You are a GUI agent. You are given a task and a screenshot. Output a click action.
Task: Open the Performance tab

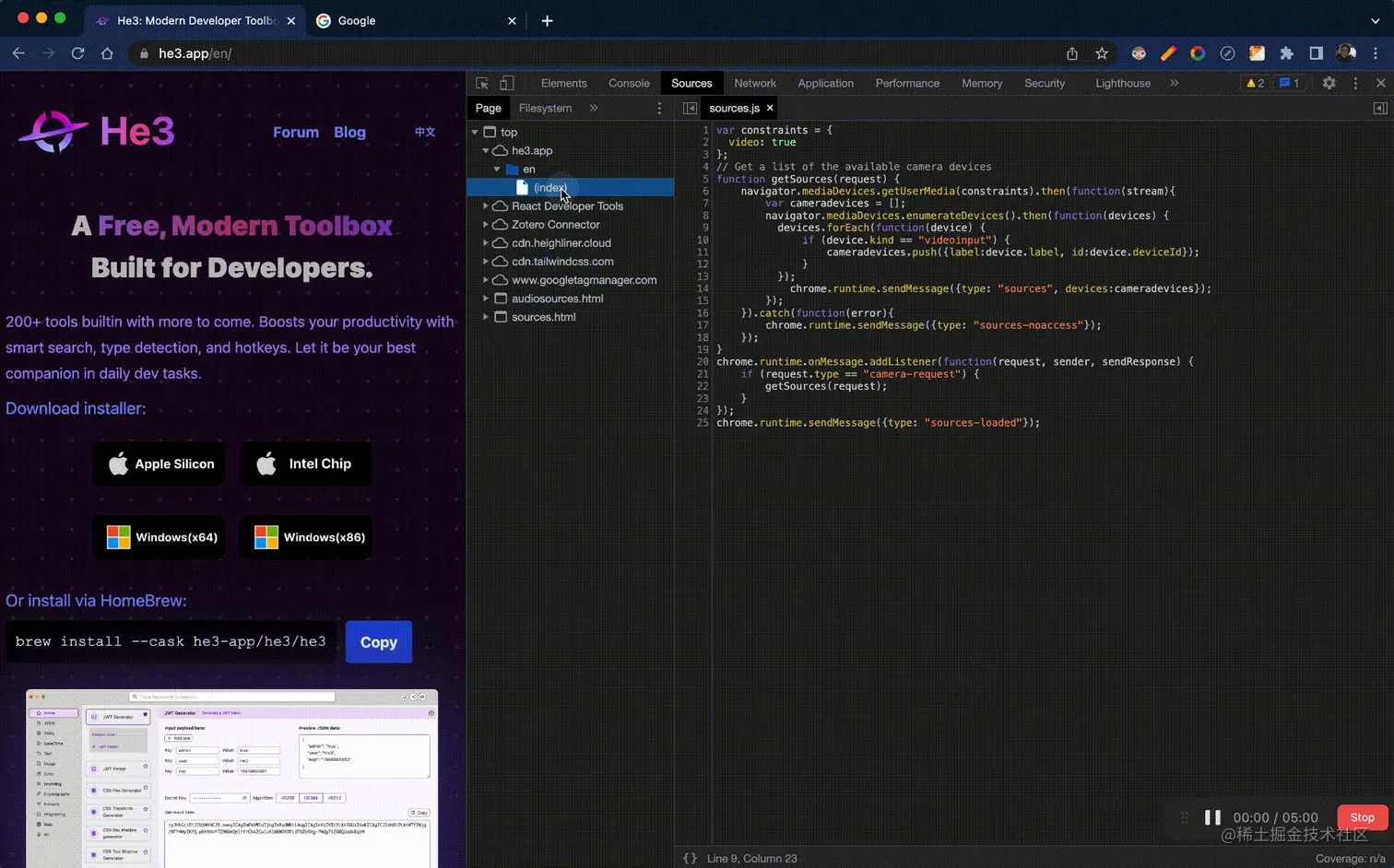coord(907,83)
